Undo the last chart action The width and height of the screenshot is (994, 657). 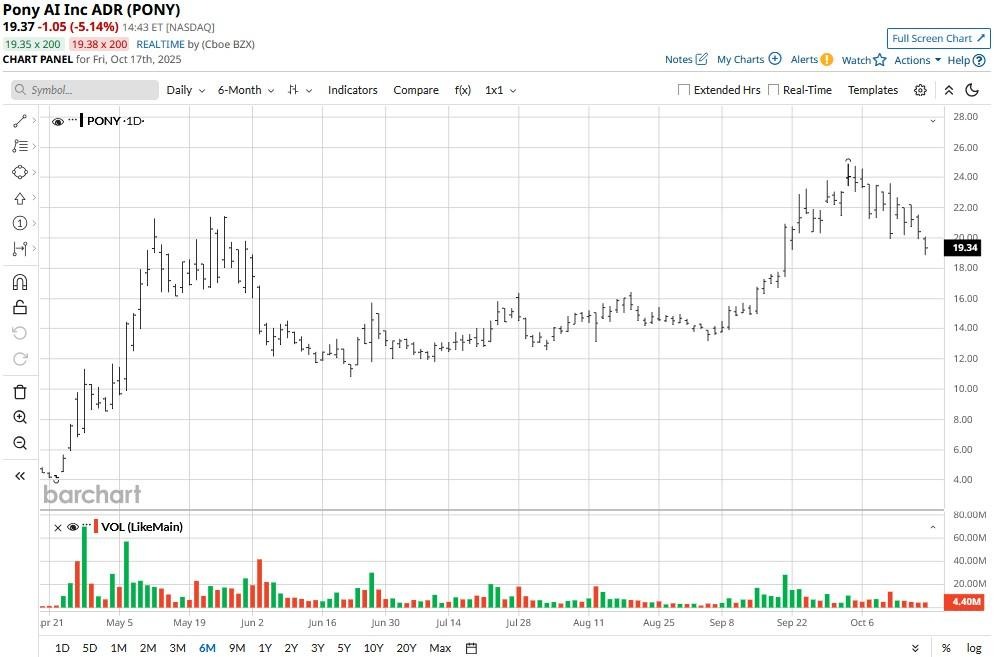20,333
